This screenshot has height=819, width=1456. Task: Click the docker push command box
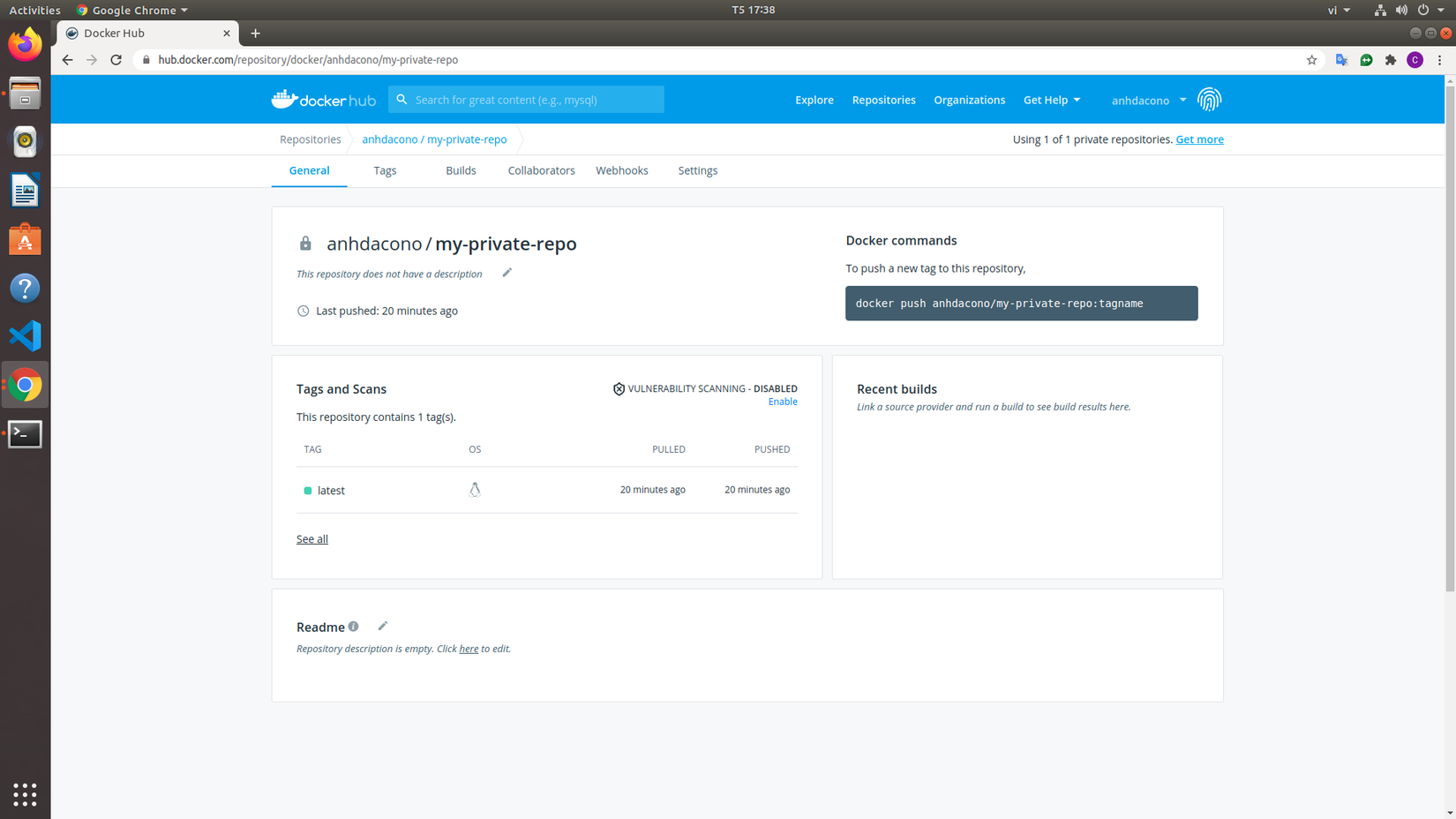pos(1021,304)
